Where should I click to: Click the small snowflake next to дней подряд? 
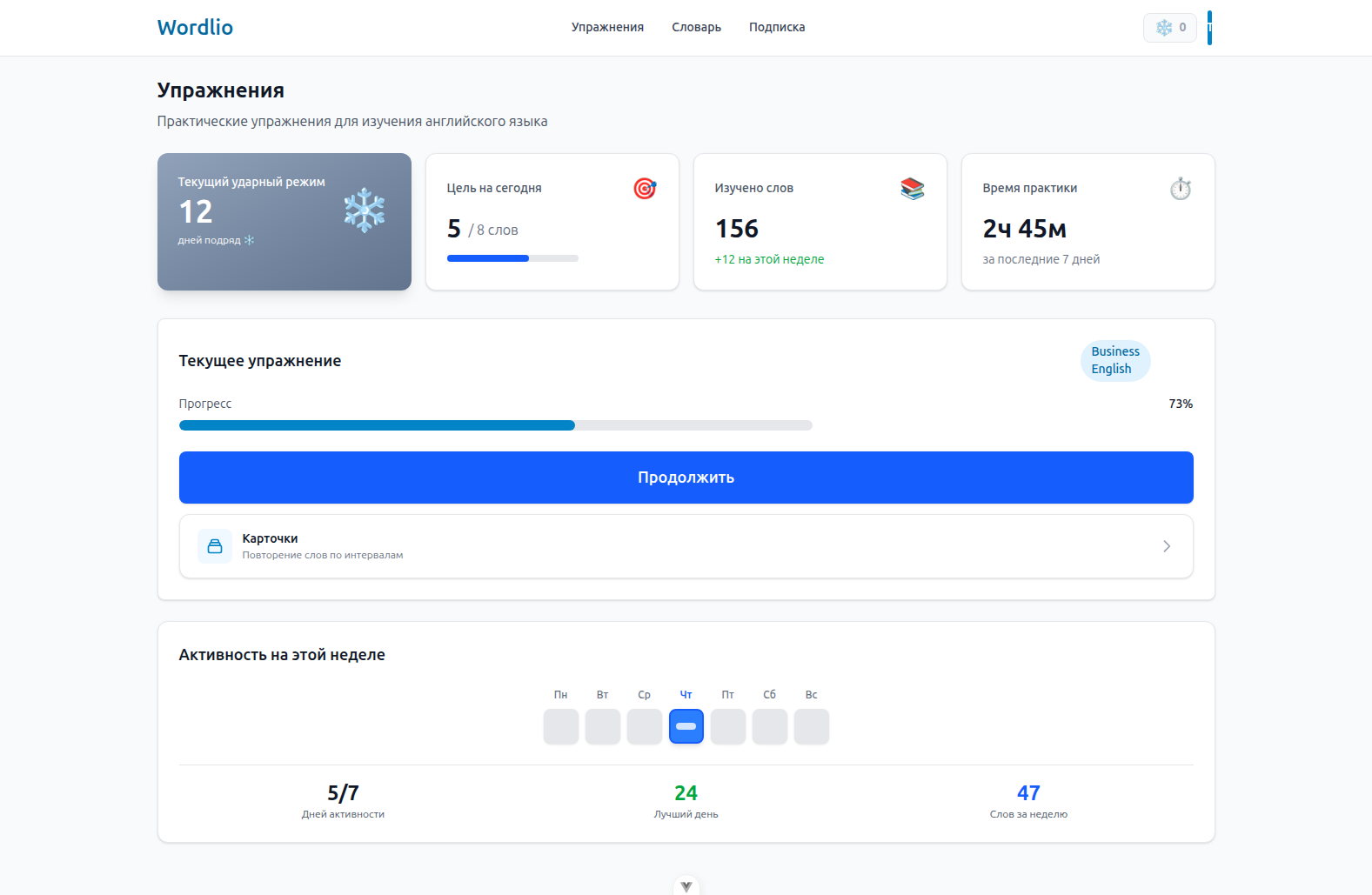click(249, 240)
